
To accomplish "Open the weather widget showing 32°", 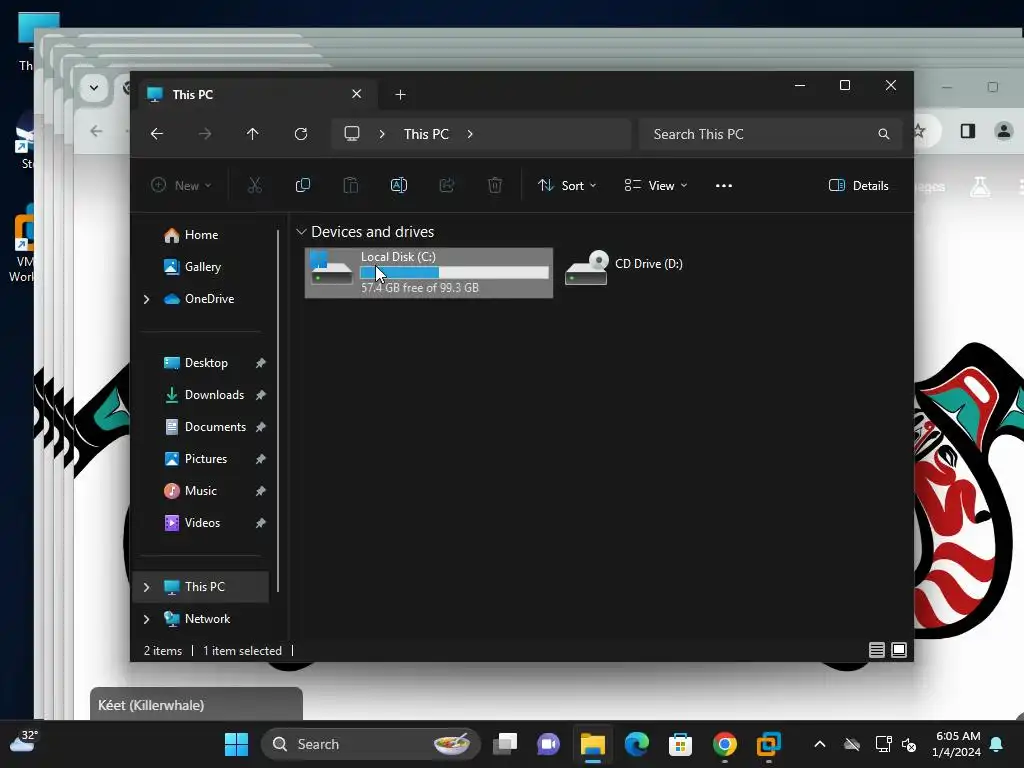I will pos(24,742).
